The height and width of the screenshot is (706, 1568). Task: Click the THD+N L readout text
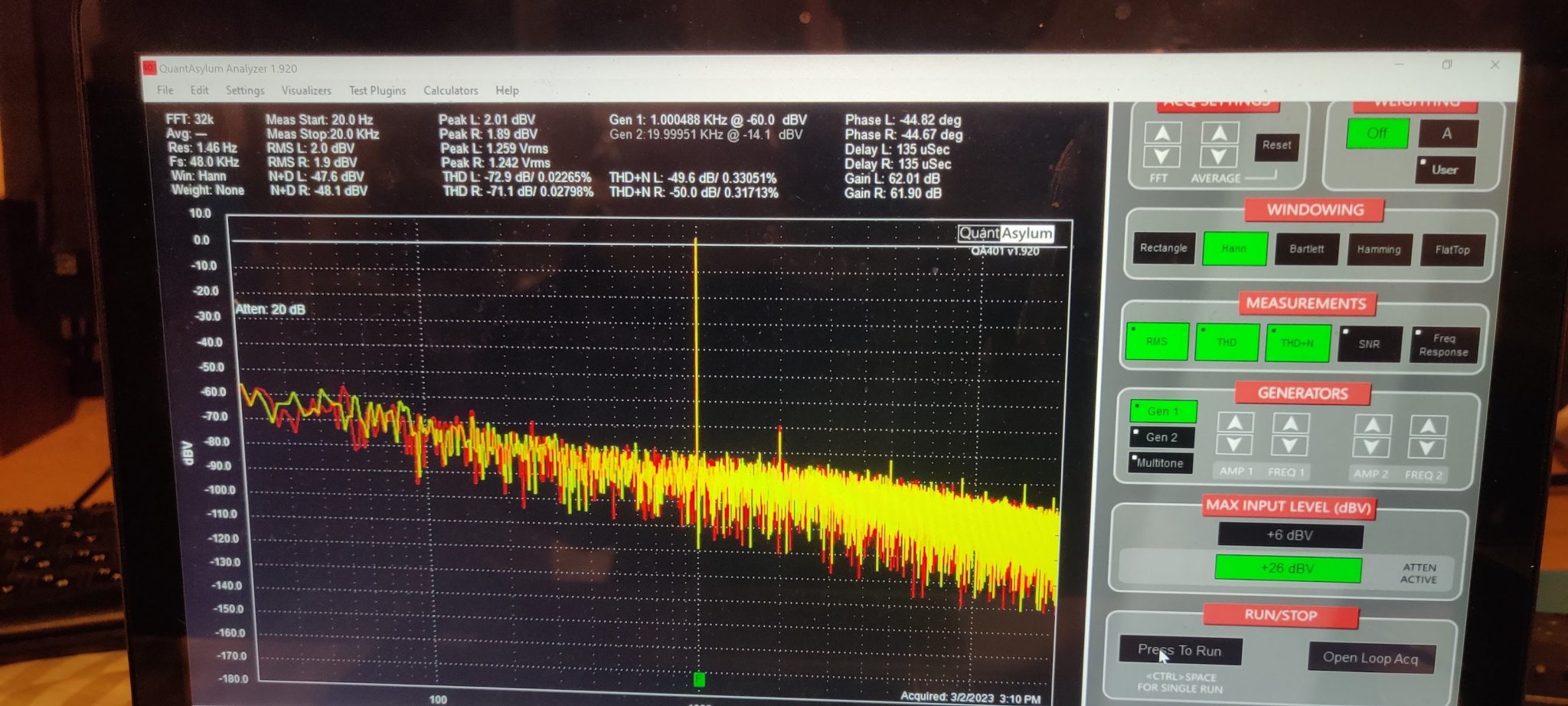coord(693,178)
